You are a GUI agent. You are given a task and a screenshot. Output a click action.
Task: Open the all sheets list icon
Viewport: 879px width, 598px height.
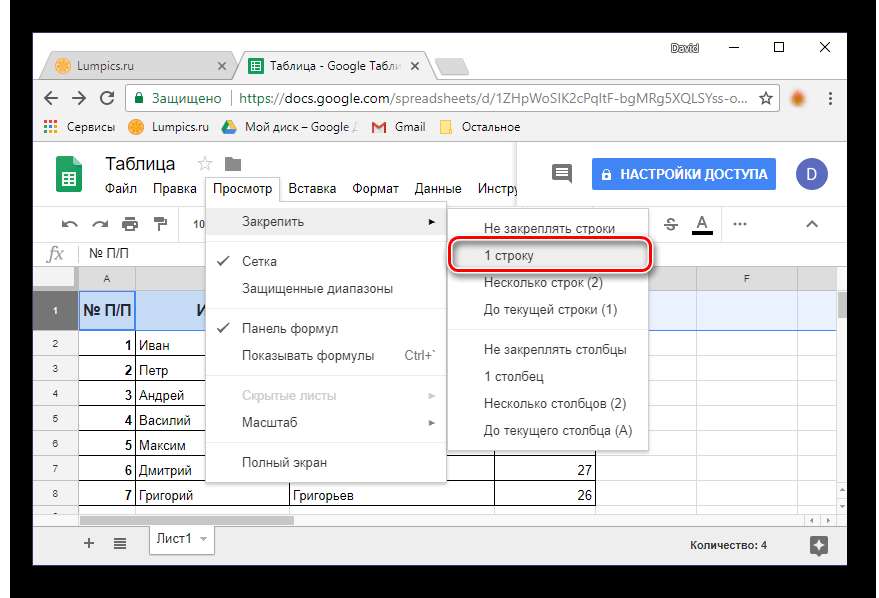click(119, 543)
